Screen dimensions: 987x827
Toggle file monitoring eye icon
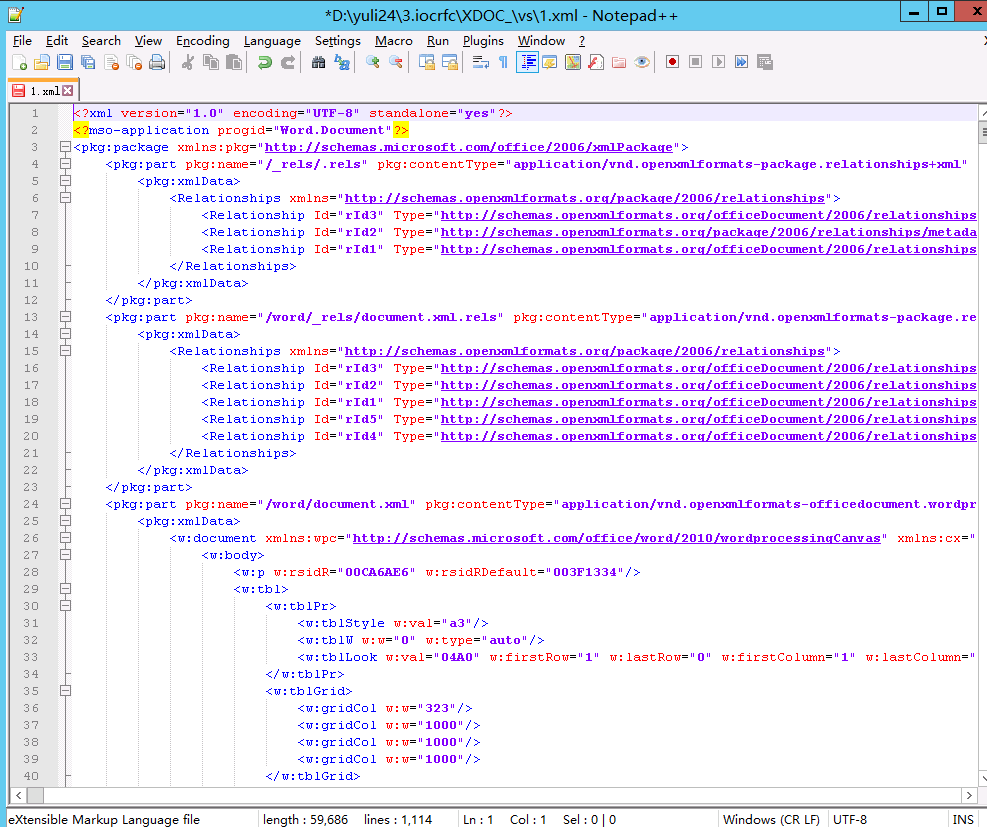point(642,62)
